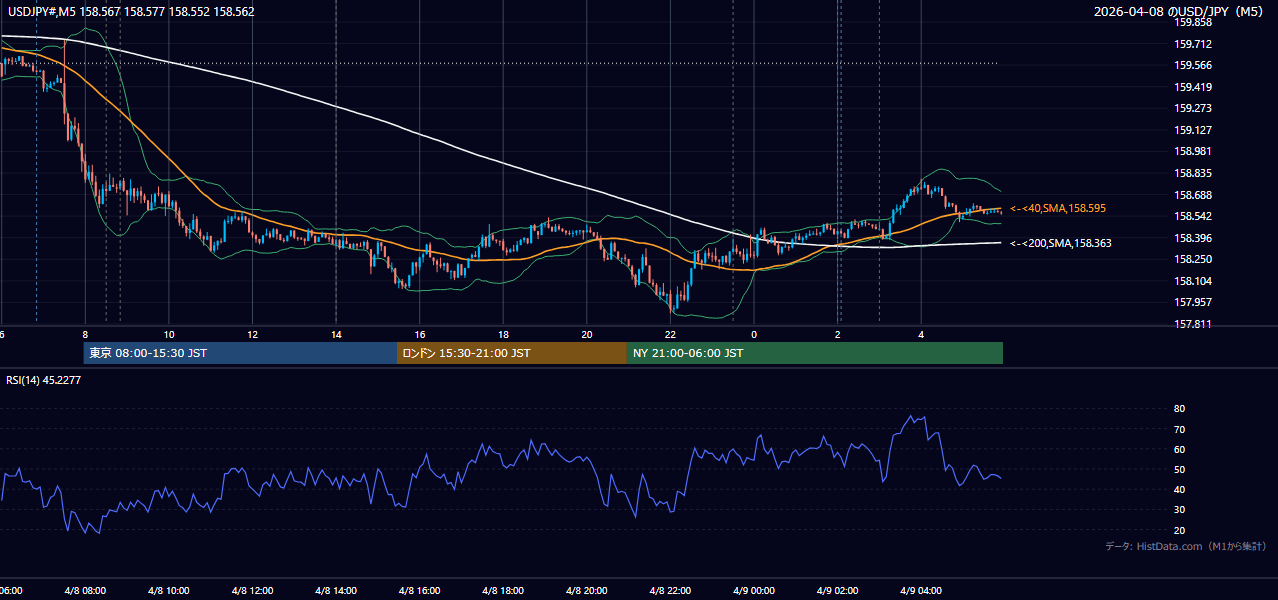Click the RSI 40 level label
The height and width of the screenshot is (600, 1278).
[1180, 489]
